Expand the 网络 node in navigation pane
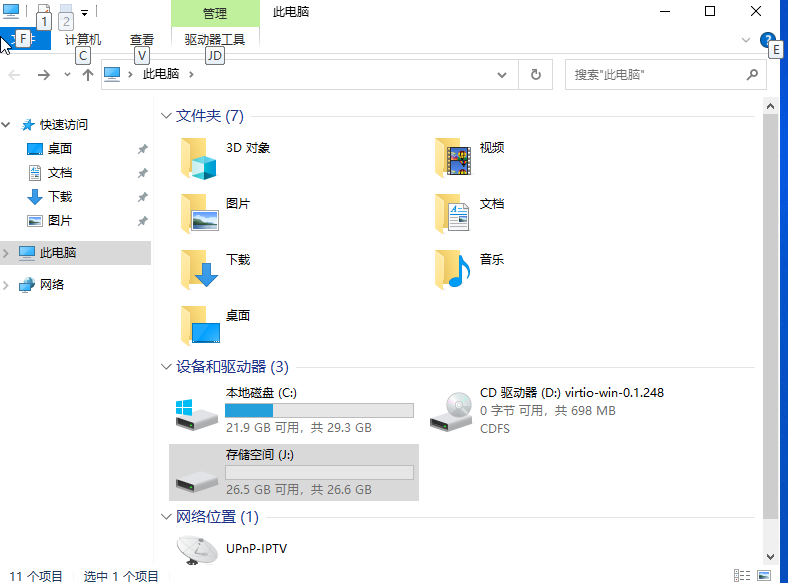Image resolution: width=788 pixels, height=583 pixels. pyautogui.click(x=7, y=285)
